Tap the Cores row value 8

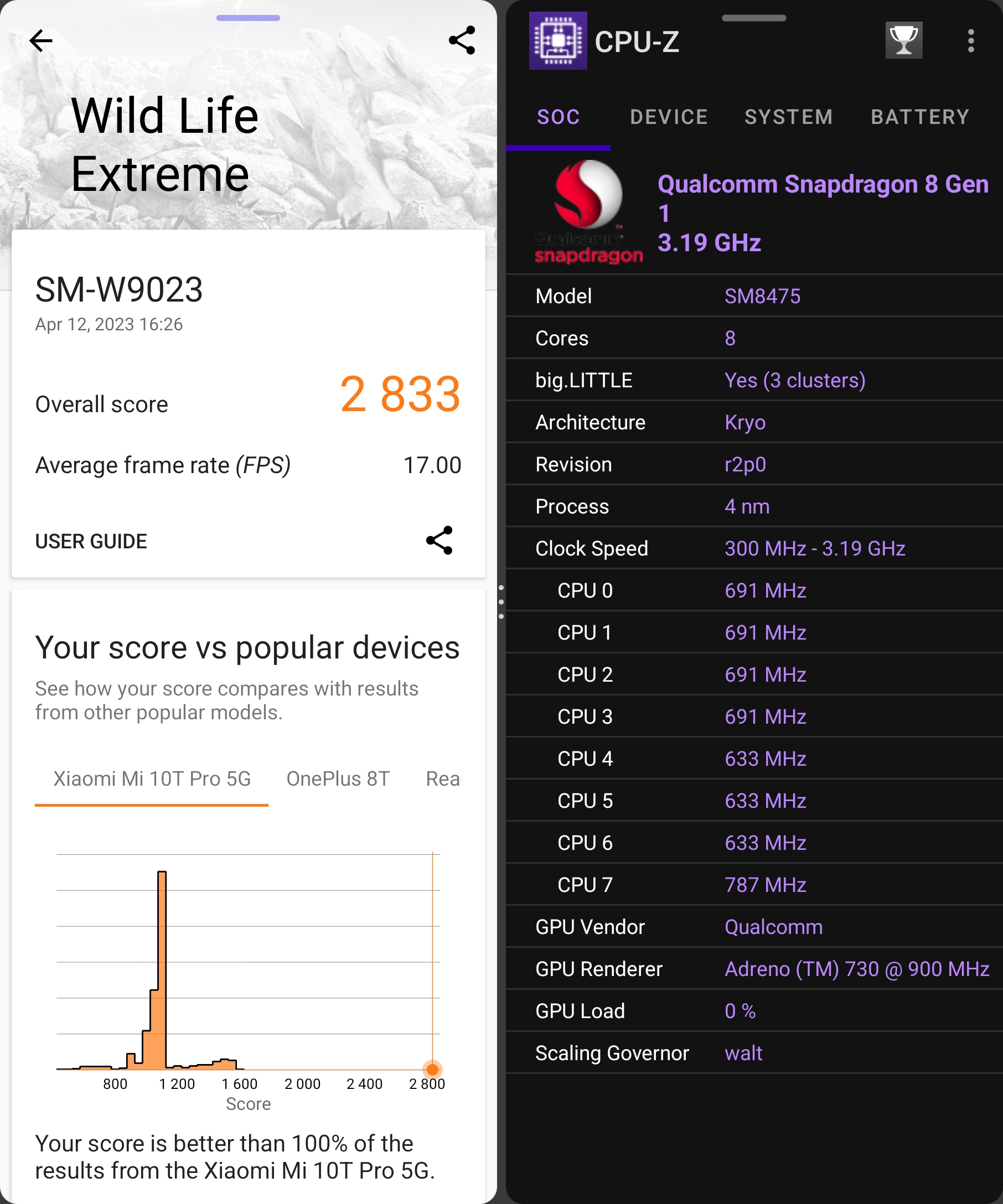click(x=730, y=338)
